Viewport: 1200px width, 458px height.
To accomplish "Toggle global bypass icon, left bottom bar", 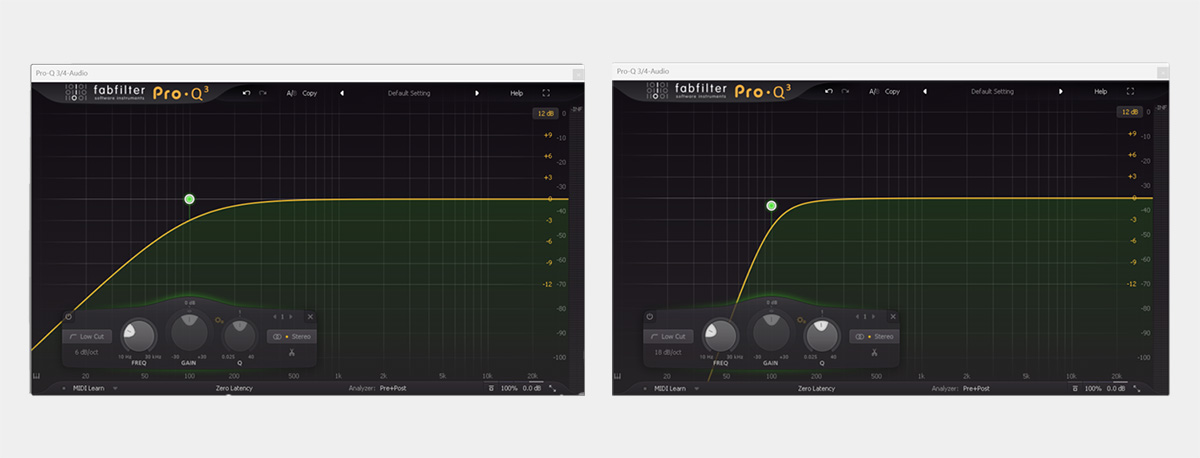I will tap(491, 388).
